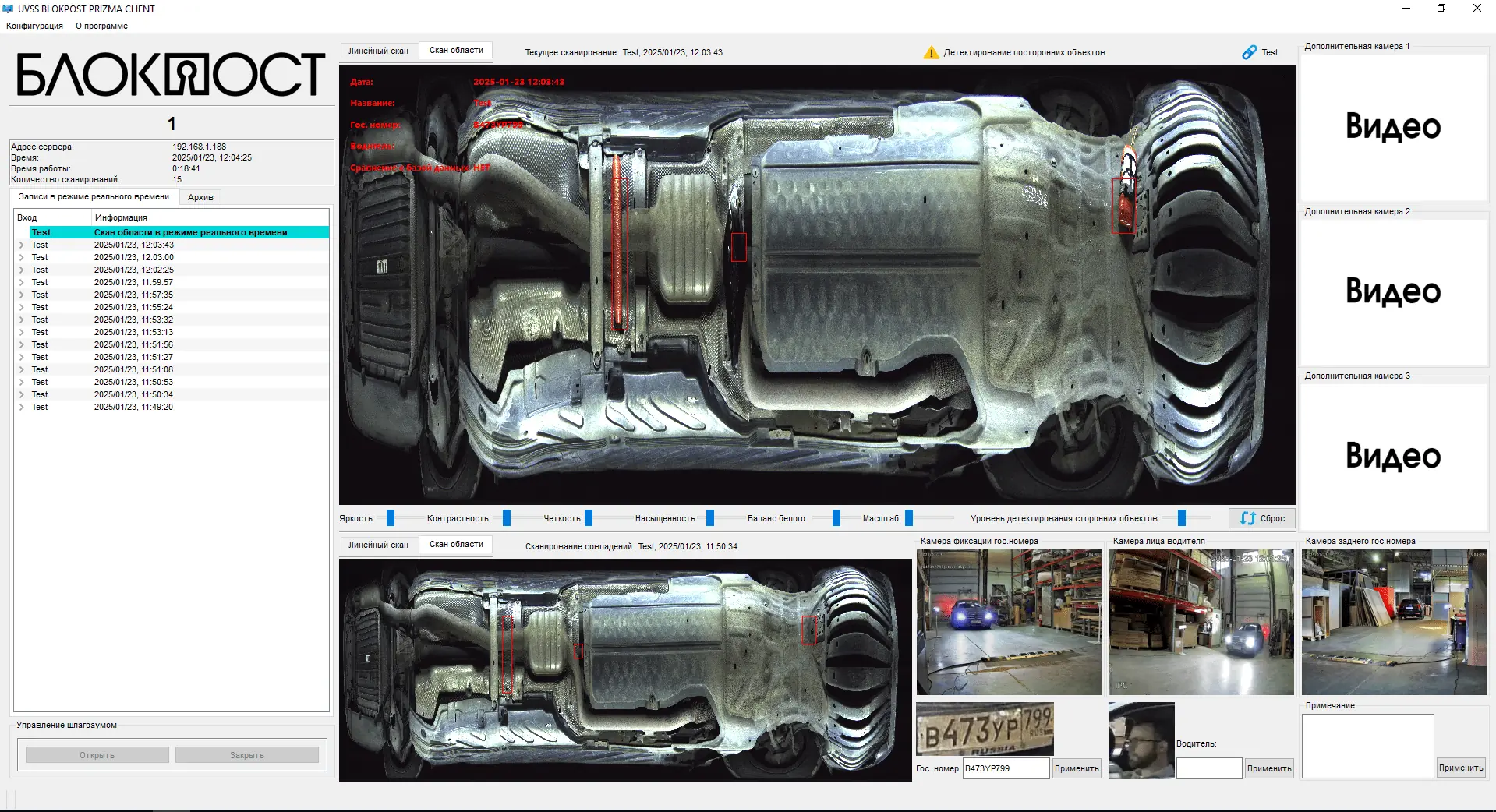The width and height of the screenshot is (1496, 812).
Task: Expand the Test entry at 11:49:20
Action: coord(22,407)
